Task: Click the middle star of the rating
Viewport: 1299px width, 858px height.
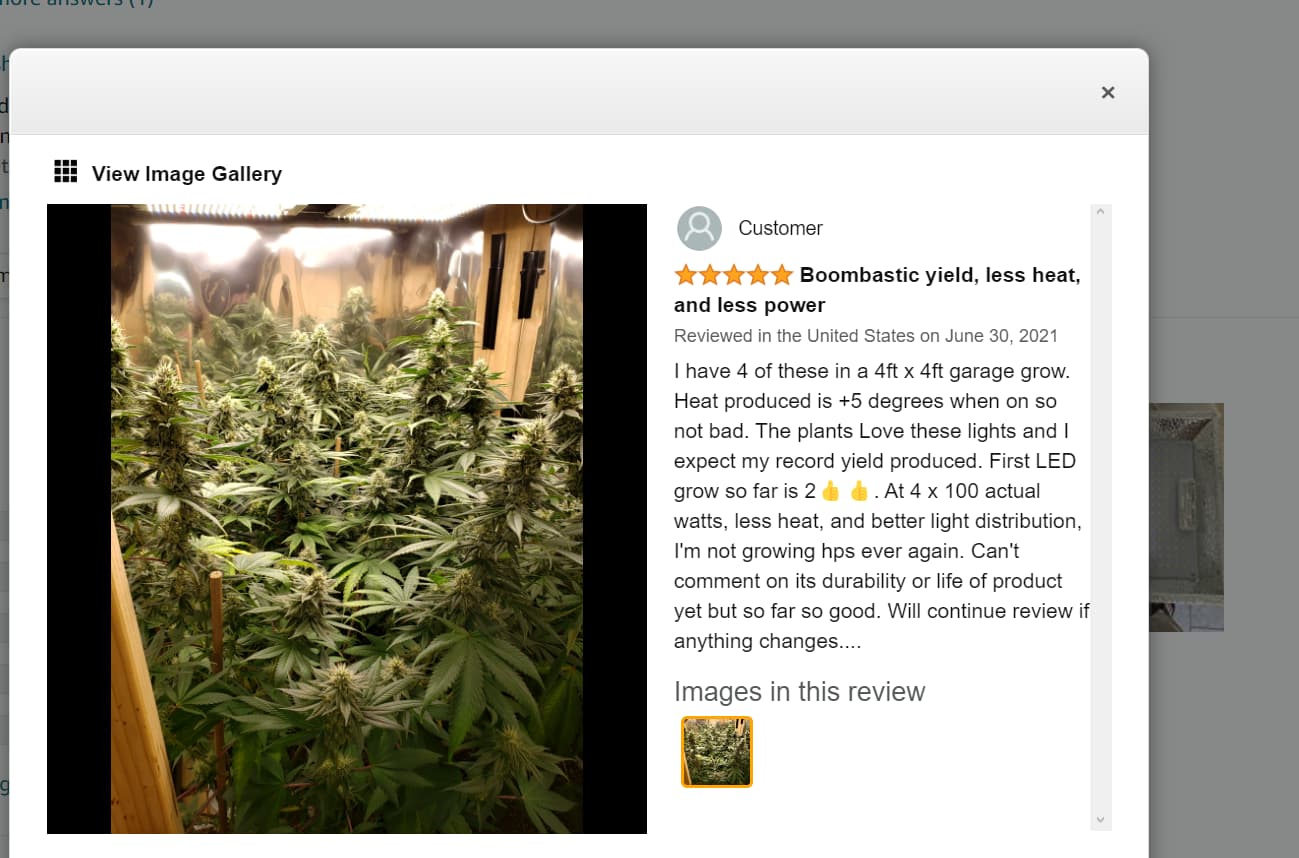Action: (x=734, y=274)
